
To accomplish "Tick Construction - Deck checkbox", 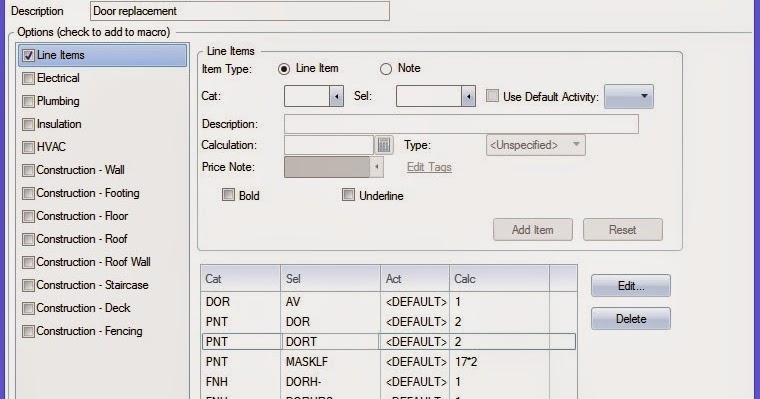I will 28,308.
